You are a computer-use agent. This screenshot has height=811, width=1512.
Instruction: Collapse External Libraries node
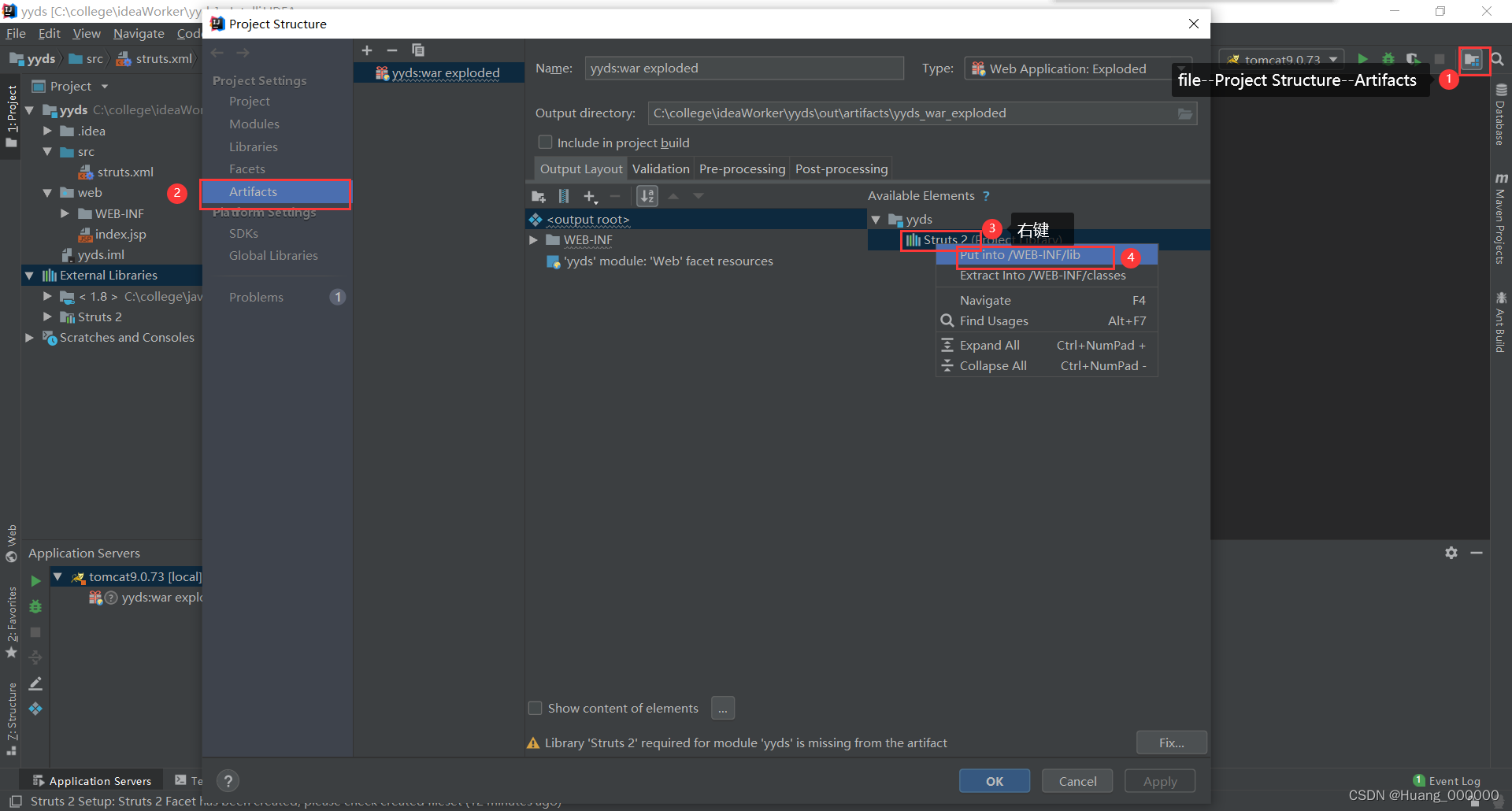pyautogui.click(x=29, y=276)
